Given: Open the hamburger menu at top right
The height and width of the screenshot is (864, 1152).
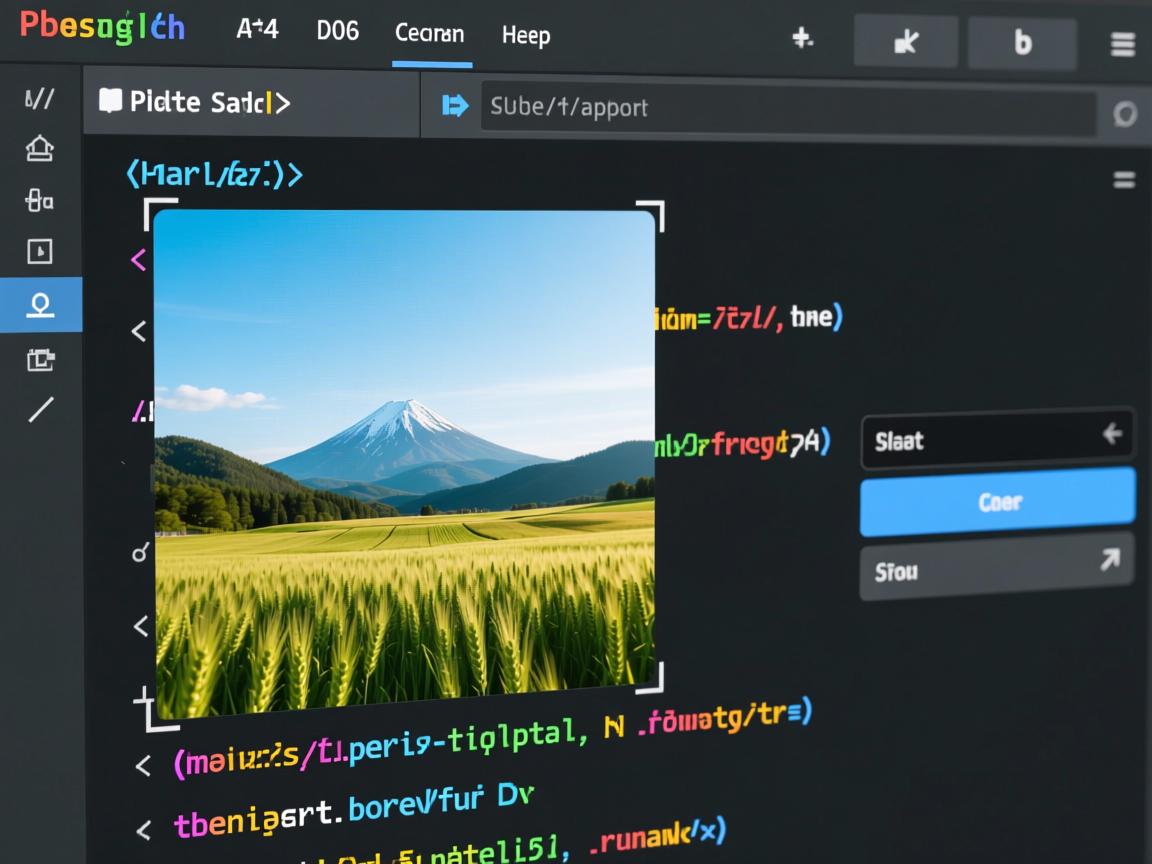Looking at the screenshot, I should coord(1122,44).
